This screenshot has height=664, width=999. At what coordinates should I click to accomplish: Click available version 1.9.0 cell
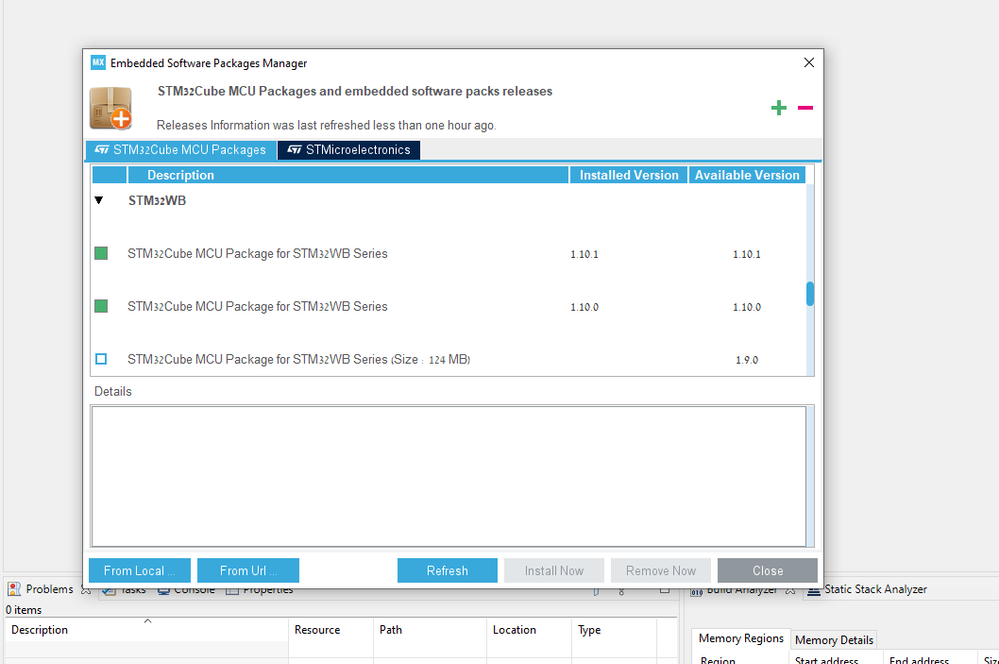pyautogui.click(x=747, y=360)
